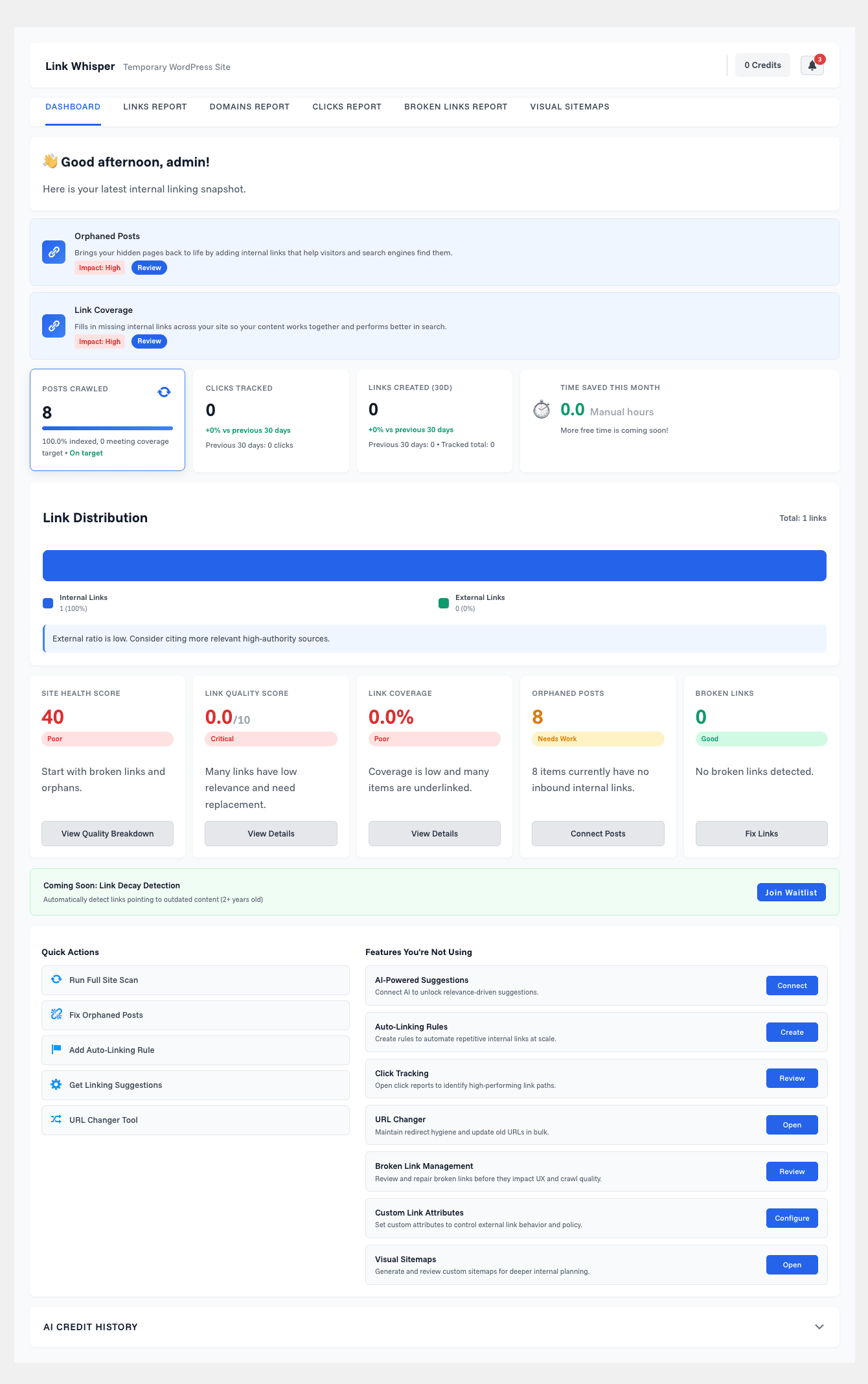The image size is (868, 1384).
Task: Click the Get Linking Suggestions gear icon
Action: pyautogui.click(x=56, y=1085)
